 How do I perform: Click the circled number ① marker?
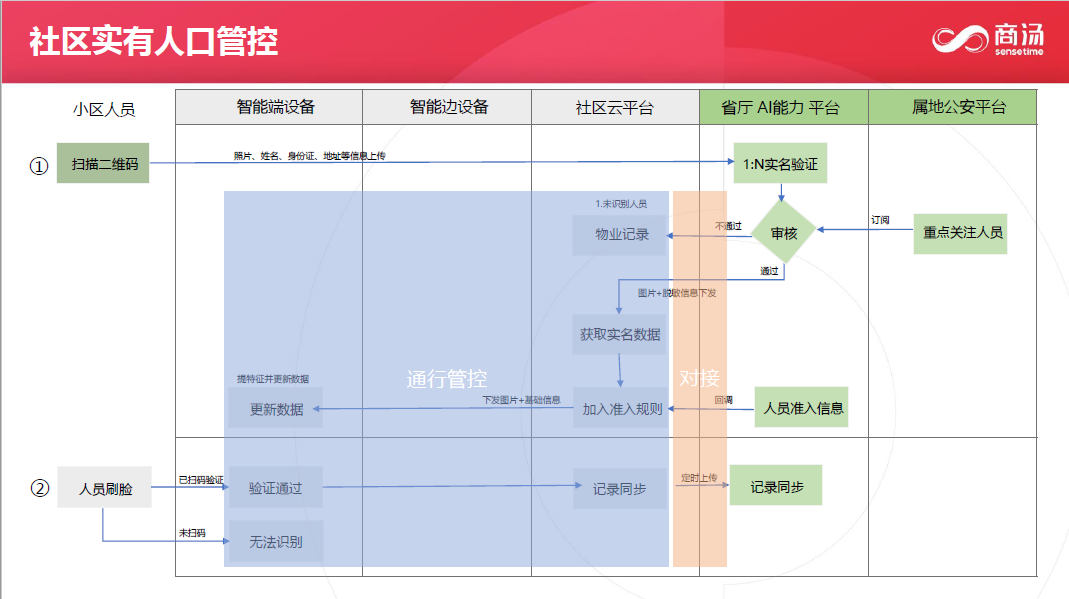pos(39,166)
